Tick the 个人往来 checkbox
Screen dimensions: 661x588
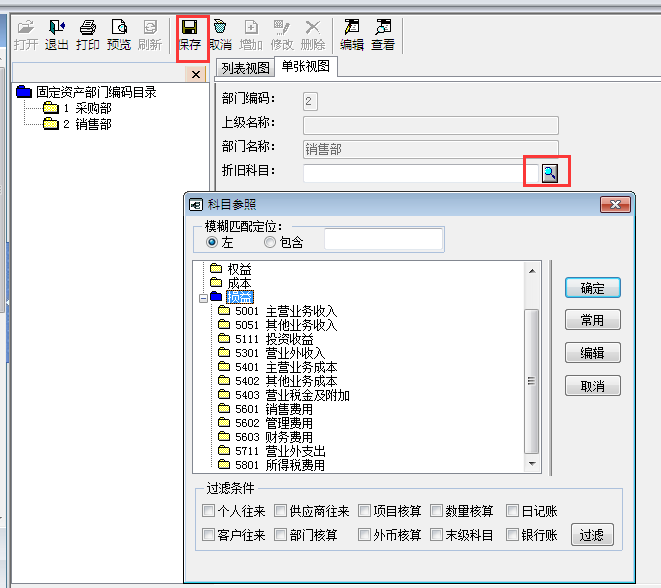tap(208, 511)
